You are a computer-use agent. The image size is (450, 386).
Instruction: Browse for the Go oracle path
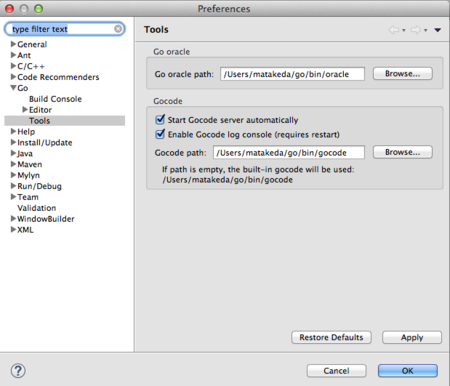403,74
